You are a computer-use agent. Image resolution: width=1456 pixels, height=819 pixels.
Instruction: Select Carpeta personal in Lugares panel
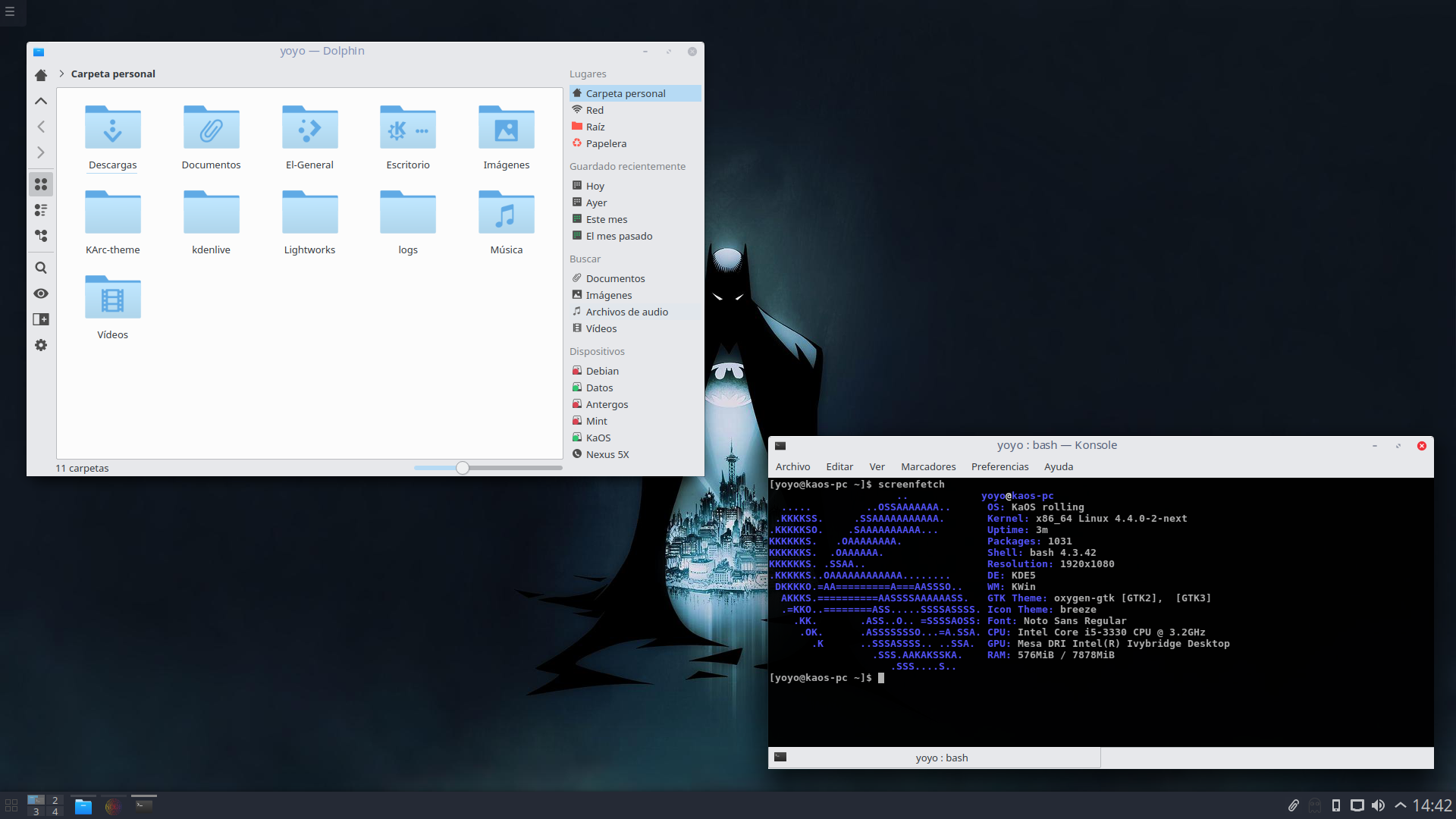click(x=635, y=93)
